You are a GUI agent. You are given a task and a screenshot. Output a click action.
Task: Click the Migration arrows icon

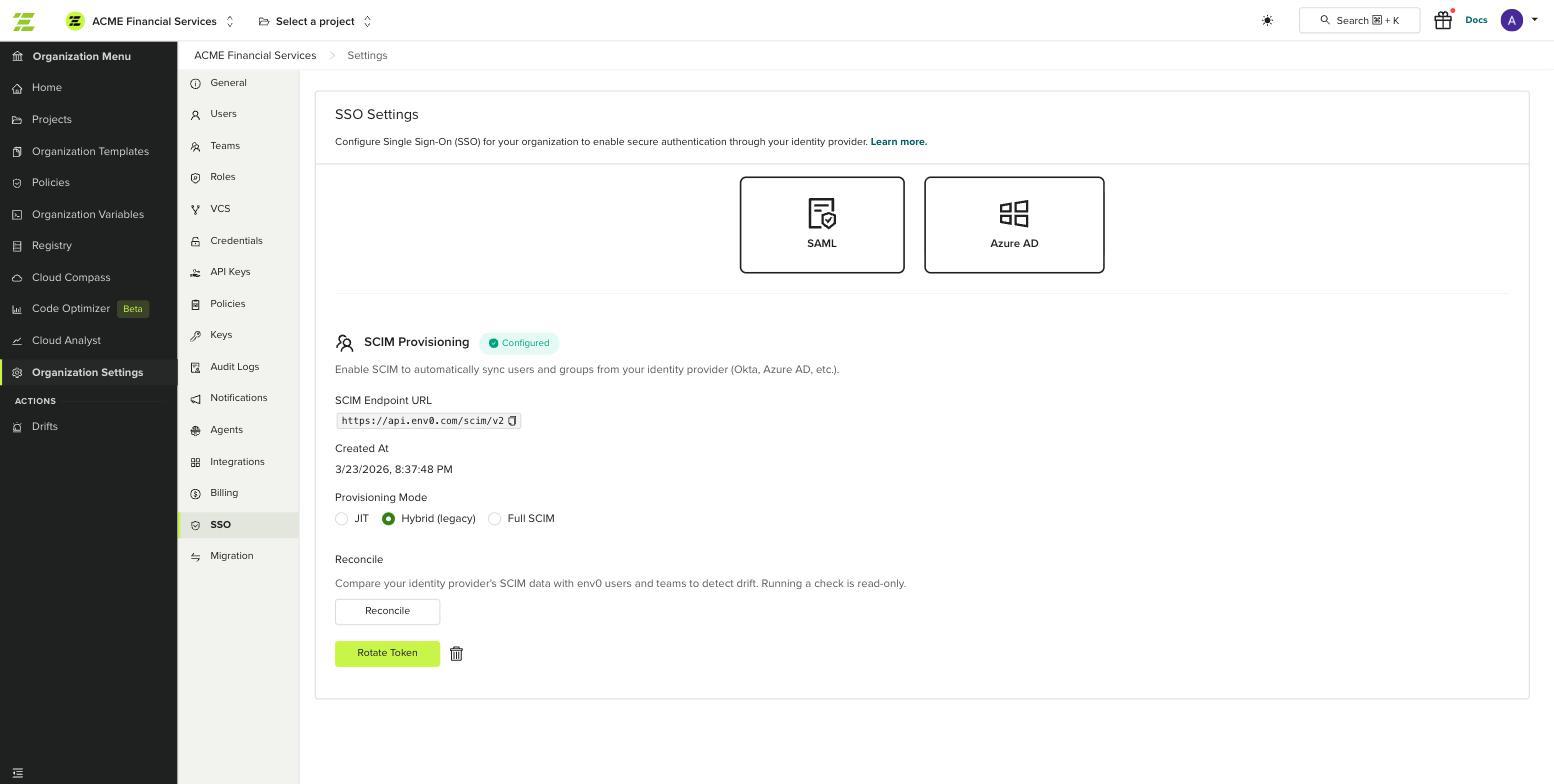[x=196, y=557]
